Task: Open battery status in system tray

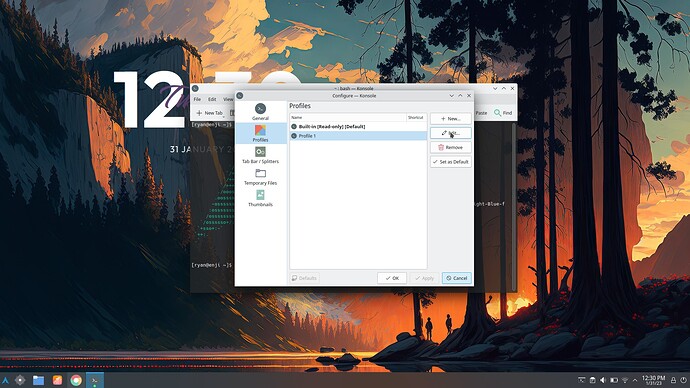Action: pyautogui.click(x=614, y=380)
